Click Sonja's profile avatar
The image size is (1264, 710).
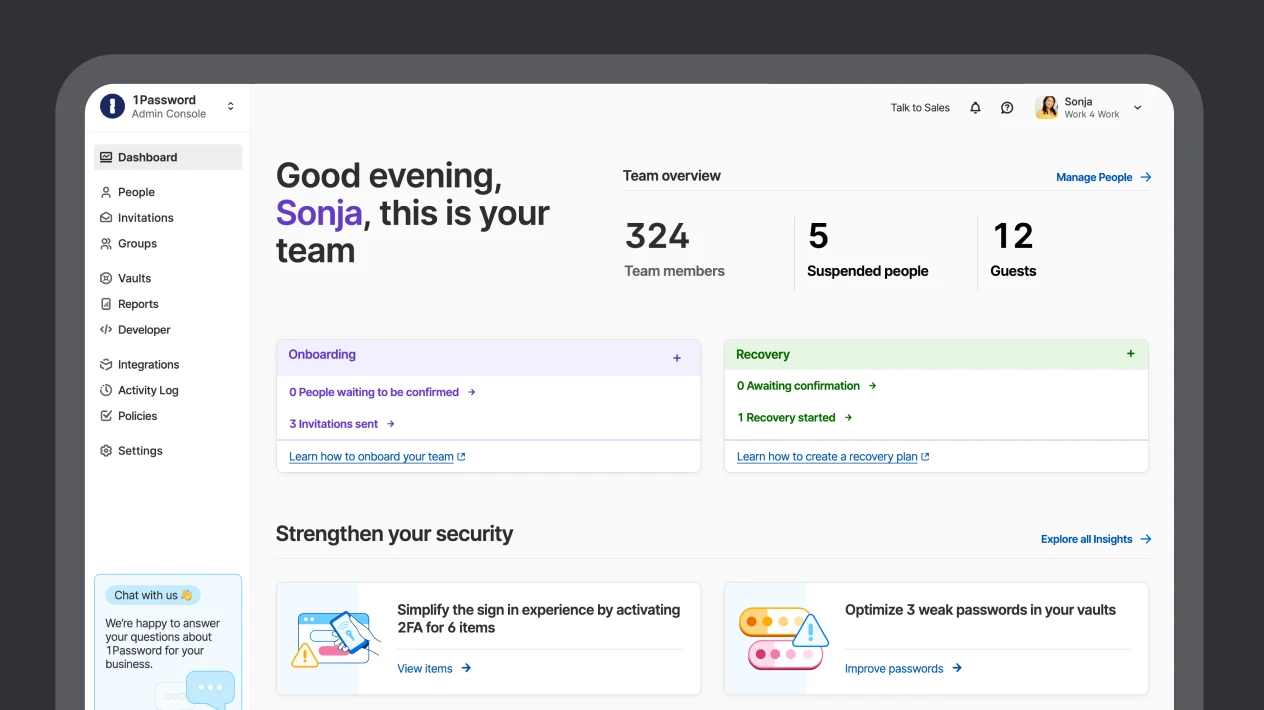(x=1047, y=107)
